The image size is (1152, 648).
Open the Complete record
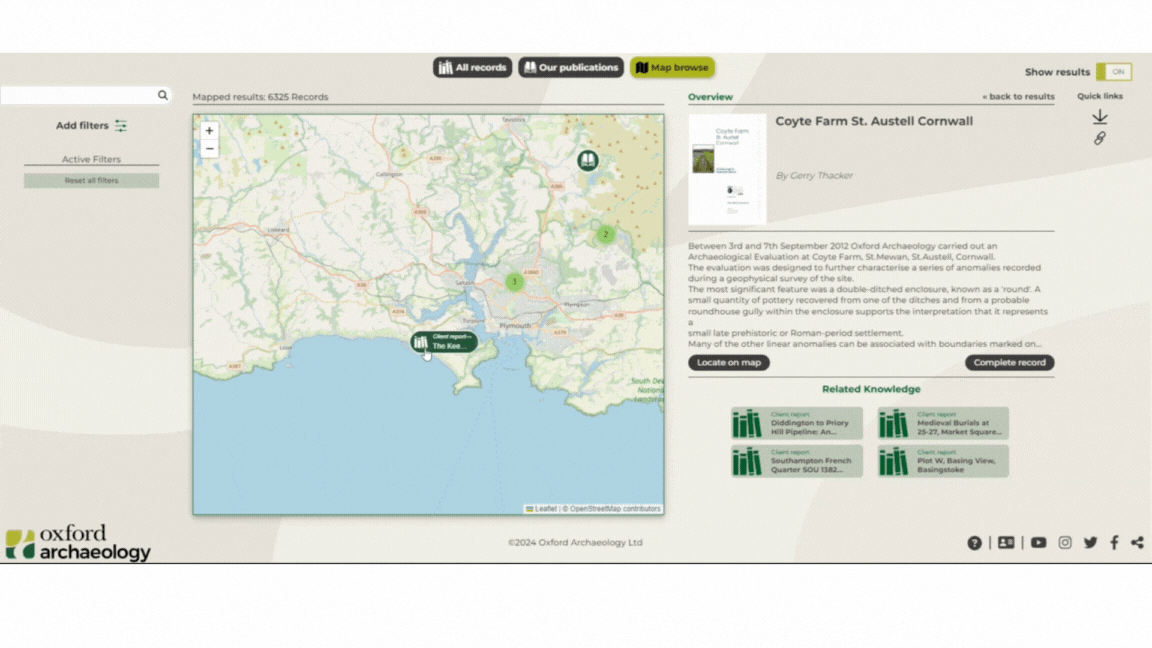pos(1009,362)
